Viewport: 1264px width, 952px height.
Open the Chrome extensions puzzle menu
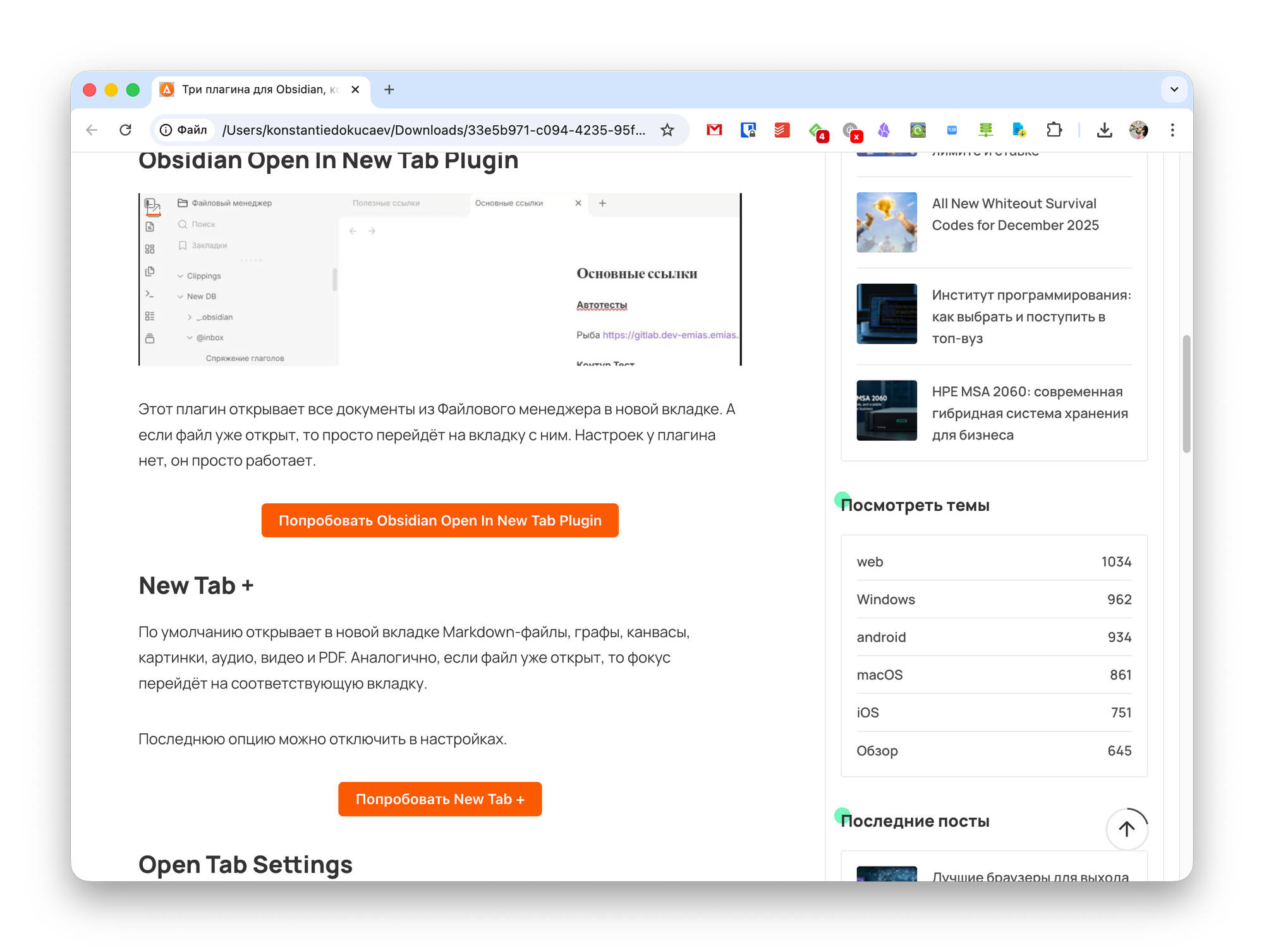[1054, 130]
